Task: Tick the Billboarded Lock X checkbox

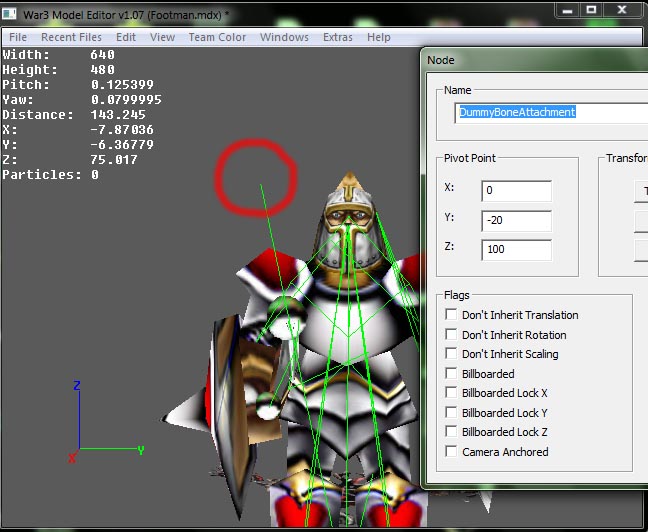Action: [451, 393]
